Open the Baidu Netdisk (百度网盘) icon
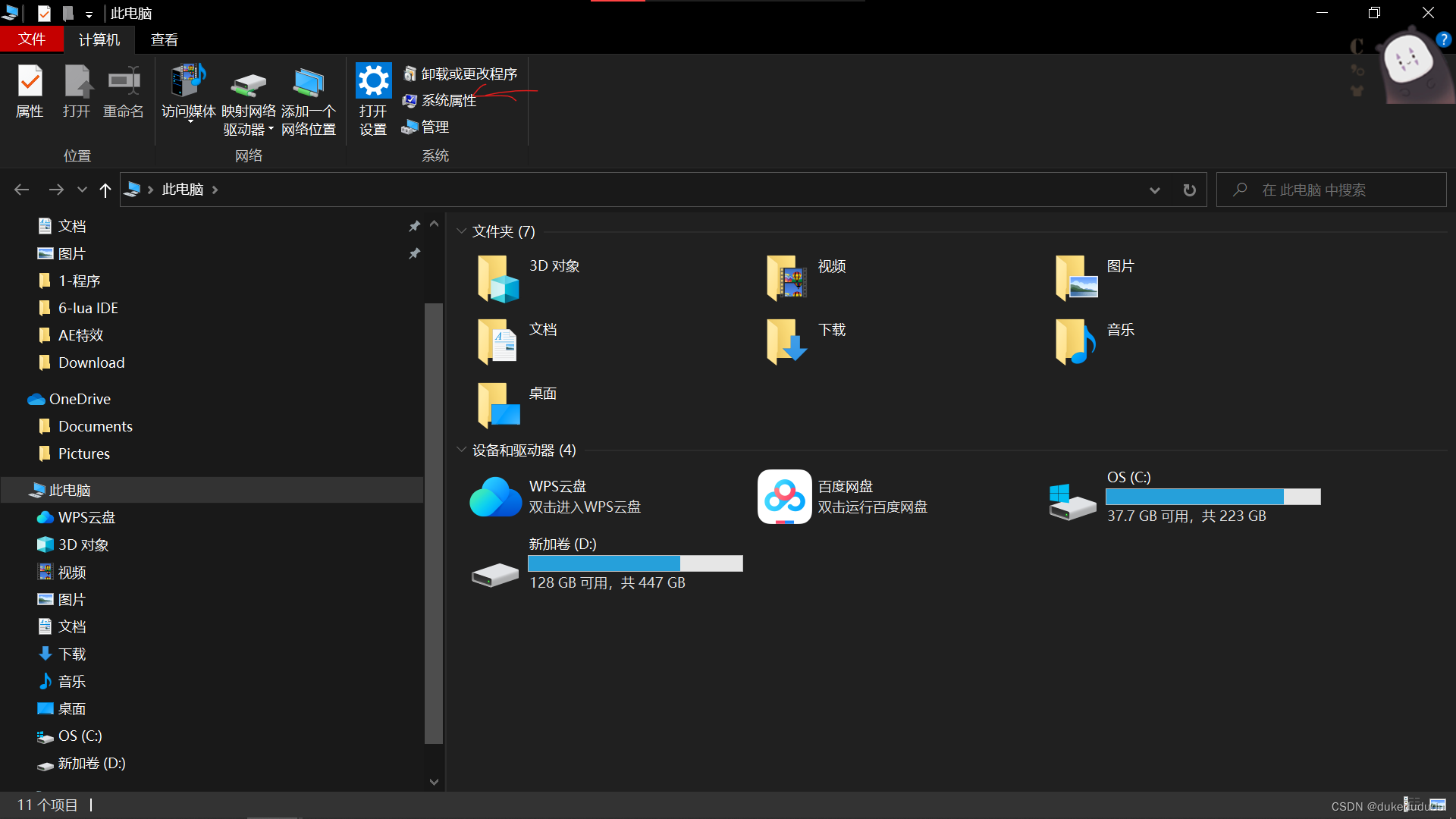The image size is (1456, 819). click(784, 497)
